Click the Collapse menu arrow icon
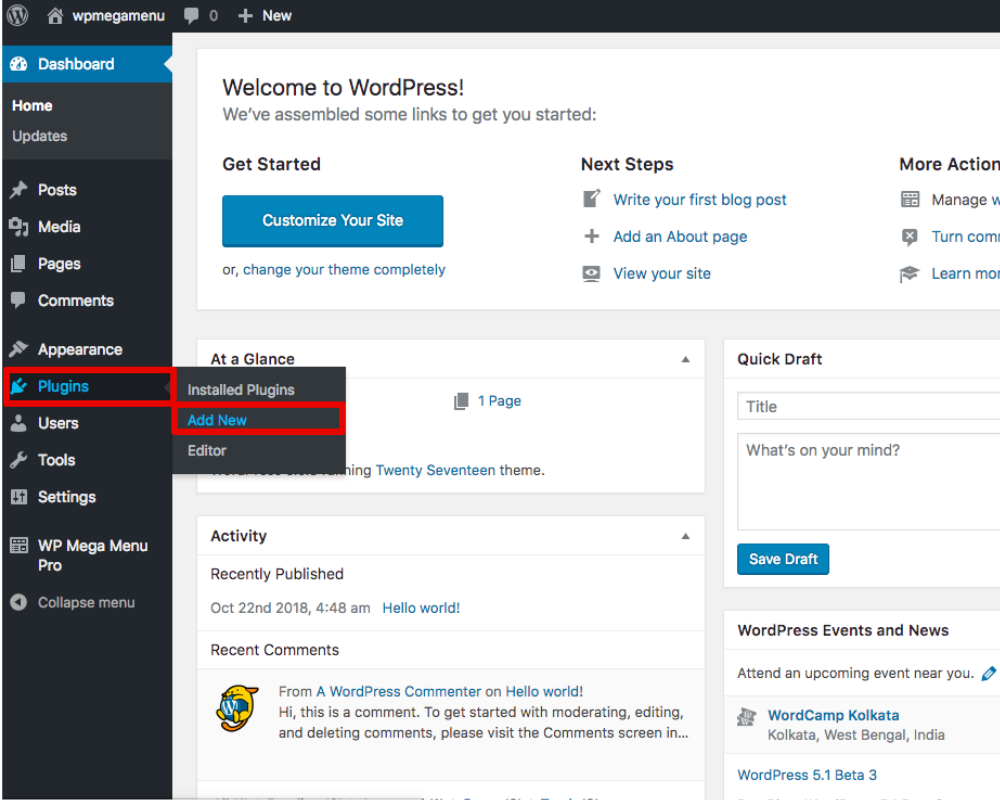This screenshot has width=1000, height=800. (18, 602)
